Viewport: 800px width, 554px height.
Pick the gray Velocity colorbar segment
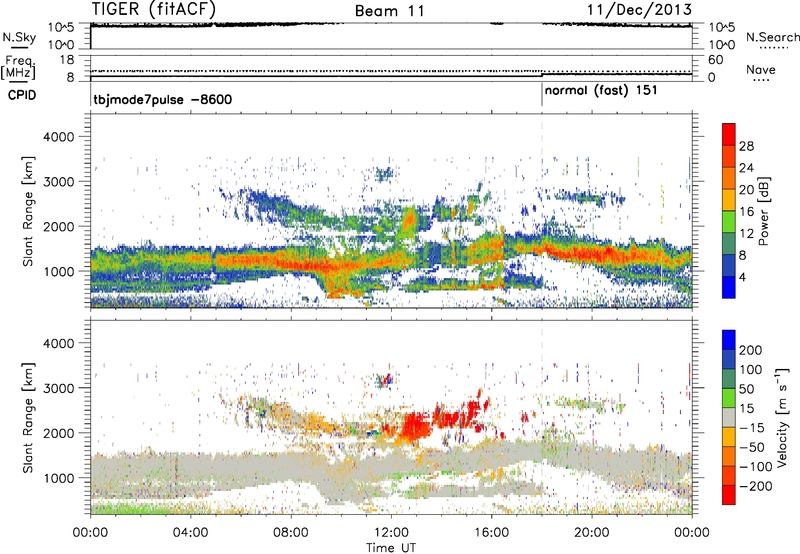tap(729, 417)
